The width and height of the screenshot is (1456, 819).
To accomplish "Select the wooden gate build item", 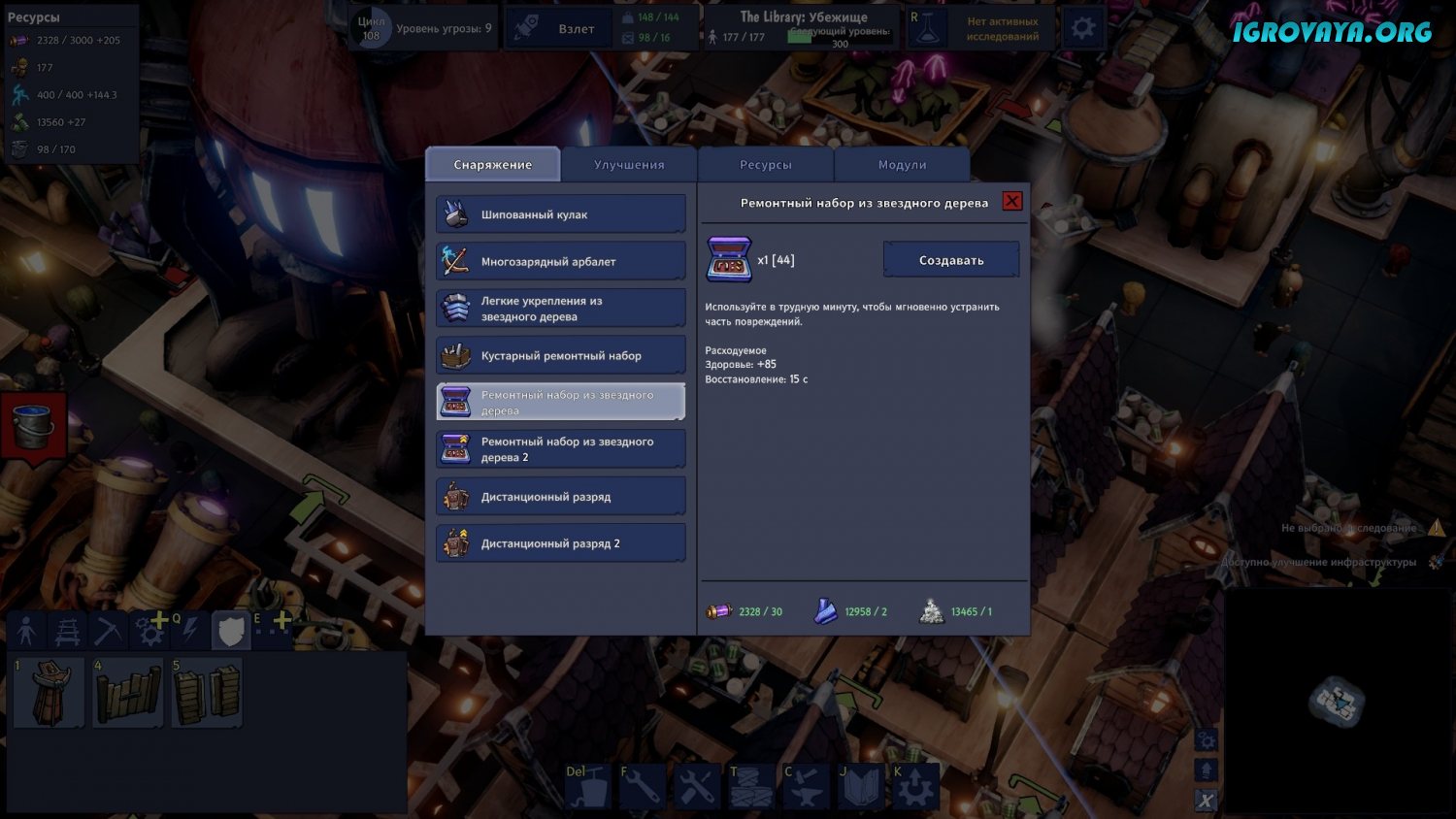I will point(128,693).
